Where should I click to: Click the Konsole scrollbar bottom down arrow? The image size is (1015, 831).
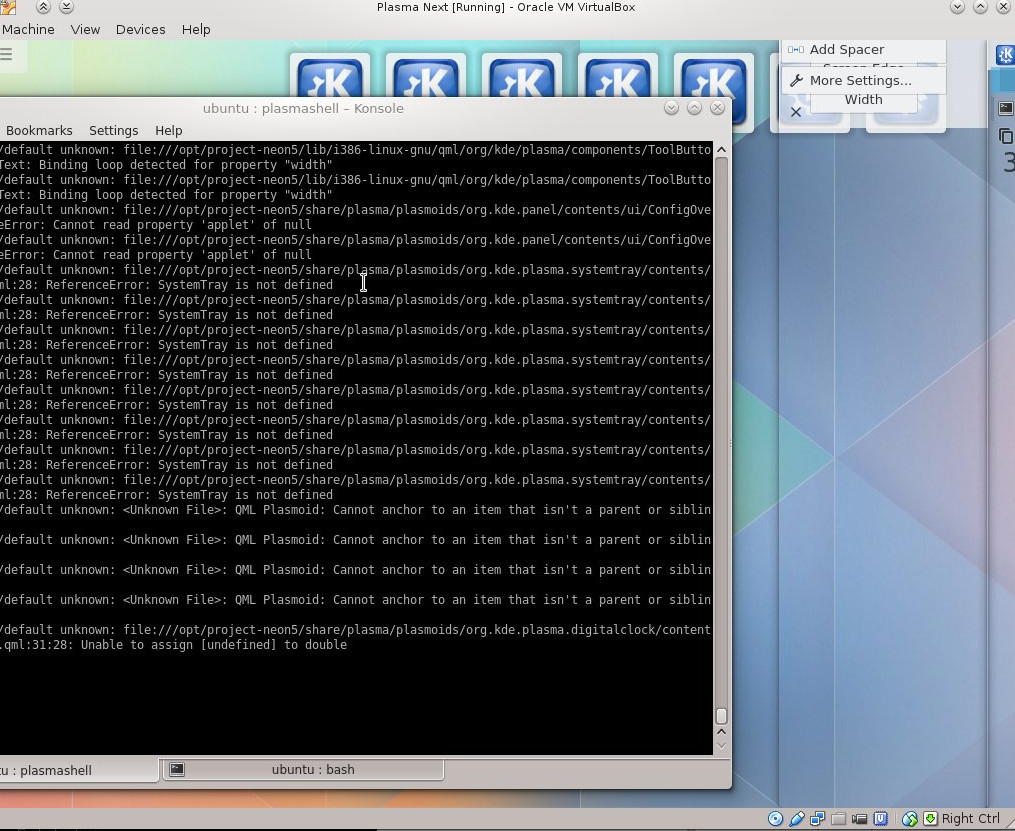pyautogui.click(x=721, y=746)
